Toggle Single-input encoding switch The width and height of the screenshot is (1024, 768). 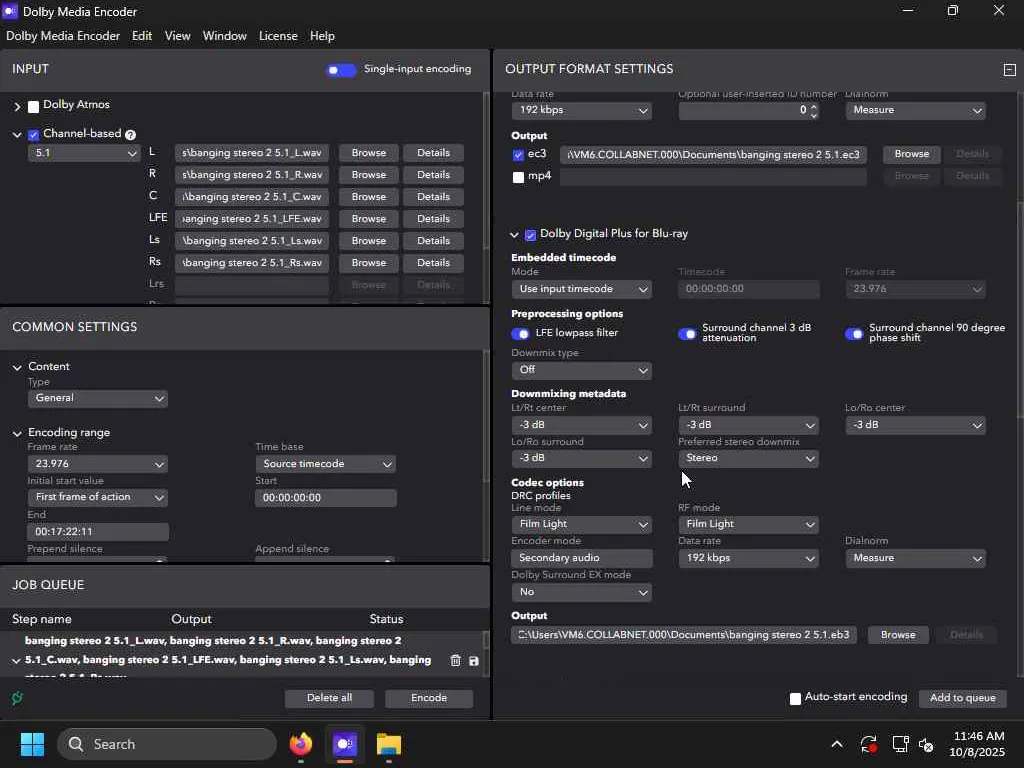pos(341,70)
